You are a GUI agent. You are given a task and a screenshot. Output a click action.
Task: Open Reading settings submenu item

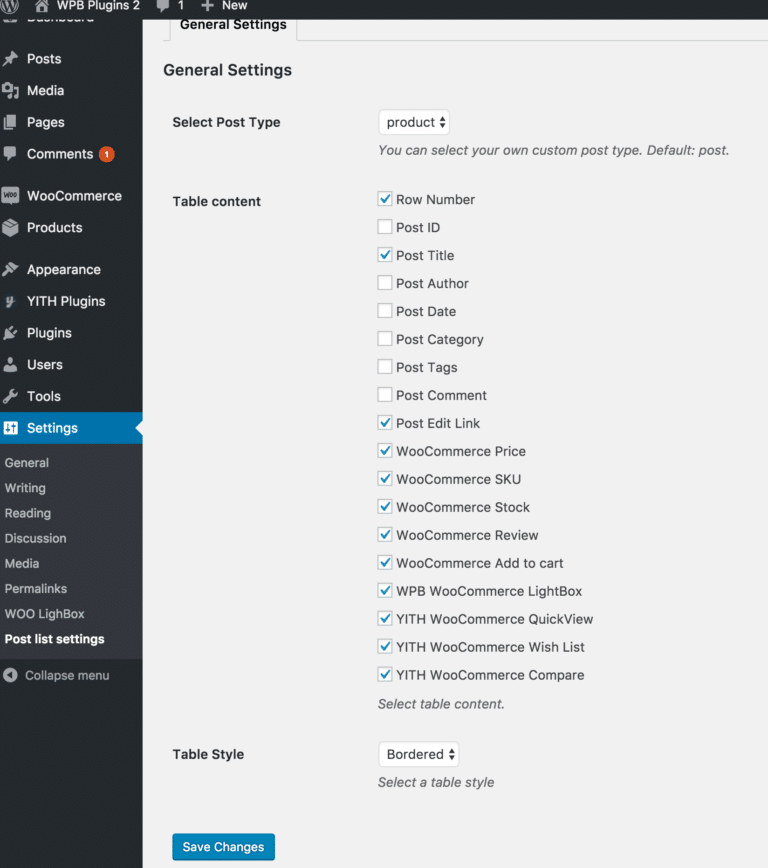point(28,513)
